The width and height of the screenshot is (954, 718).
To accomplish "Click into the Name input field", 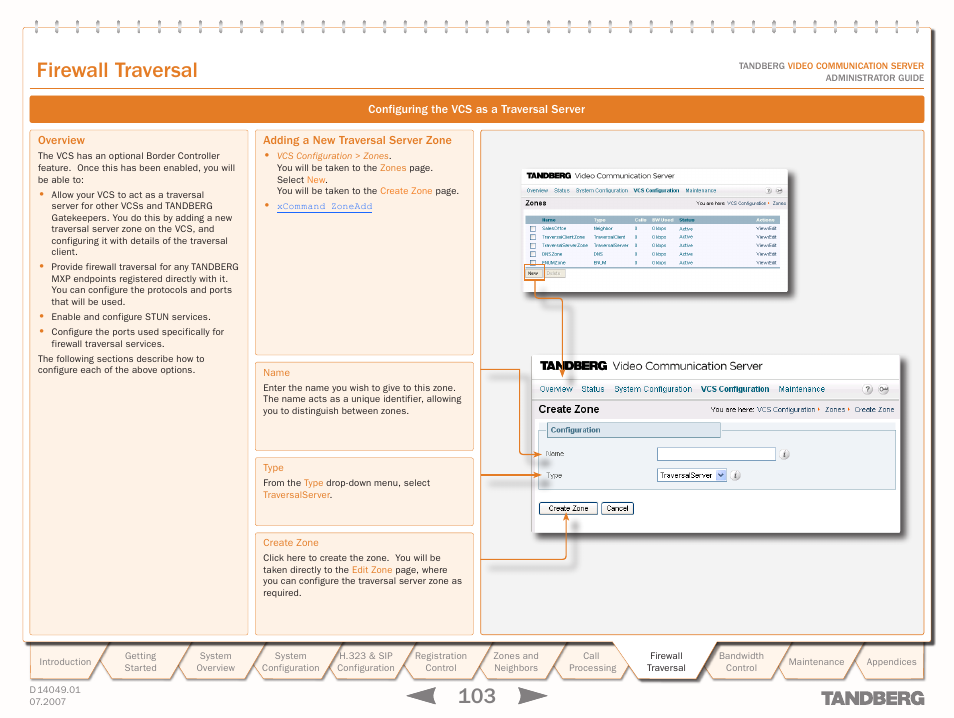I will (x=716, y=454).
